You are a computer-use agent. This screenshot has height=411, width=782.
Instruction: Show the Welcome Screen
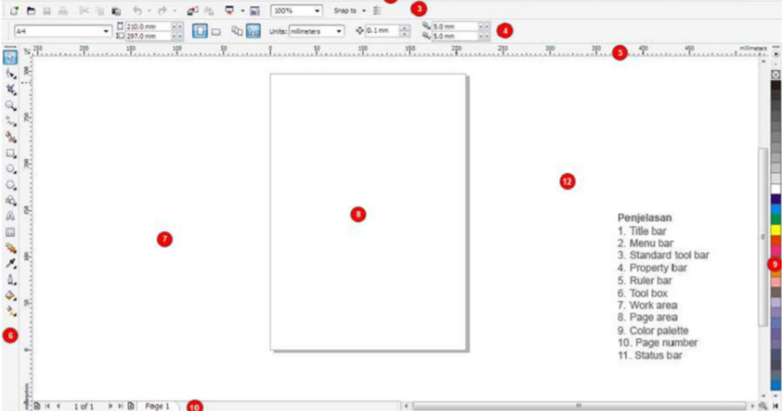click(255, 10)
